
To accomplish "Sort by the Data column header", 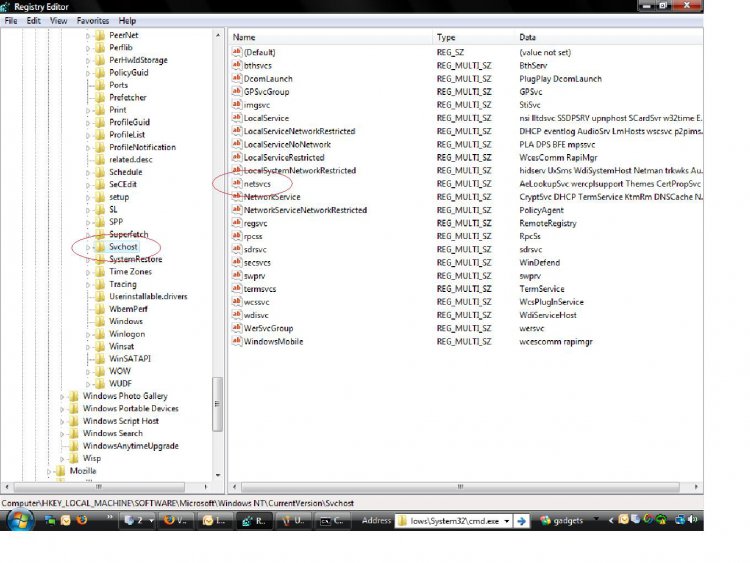I will click(609, 37).
